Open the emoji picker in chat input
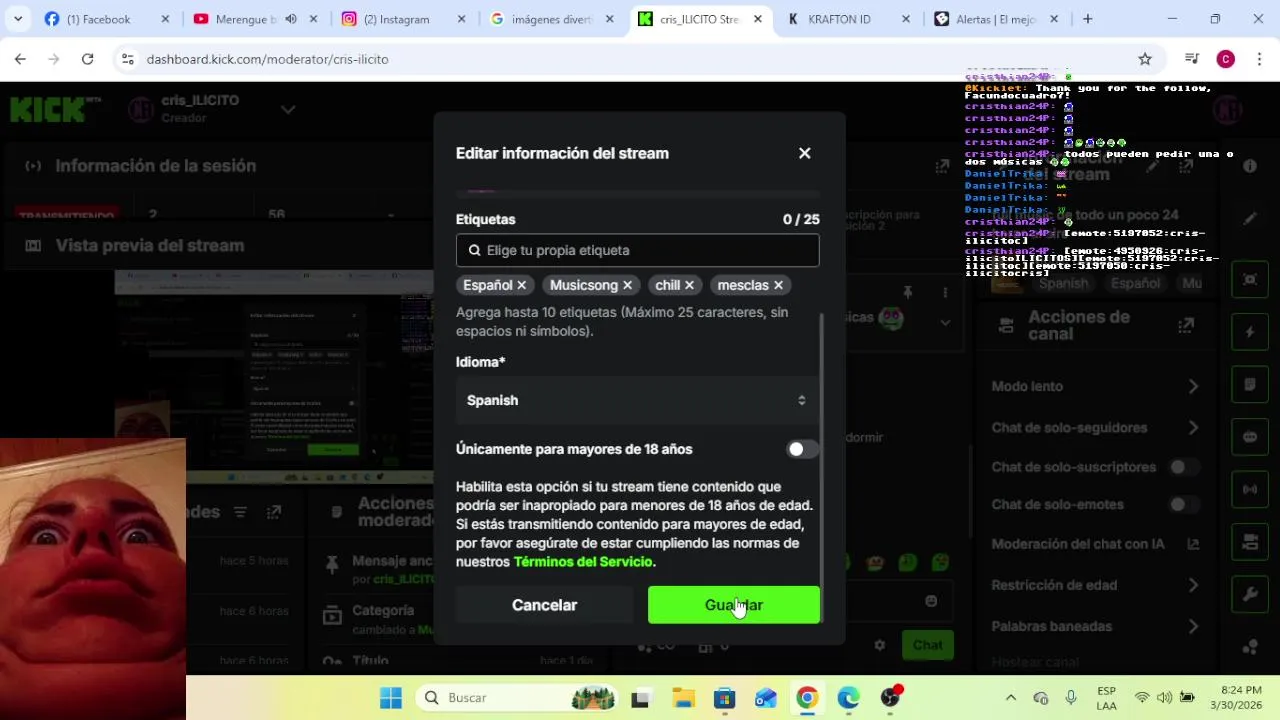Viewport: 1280px width, 720px height. 931,601
